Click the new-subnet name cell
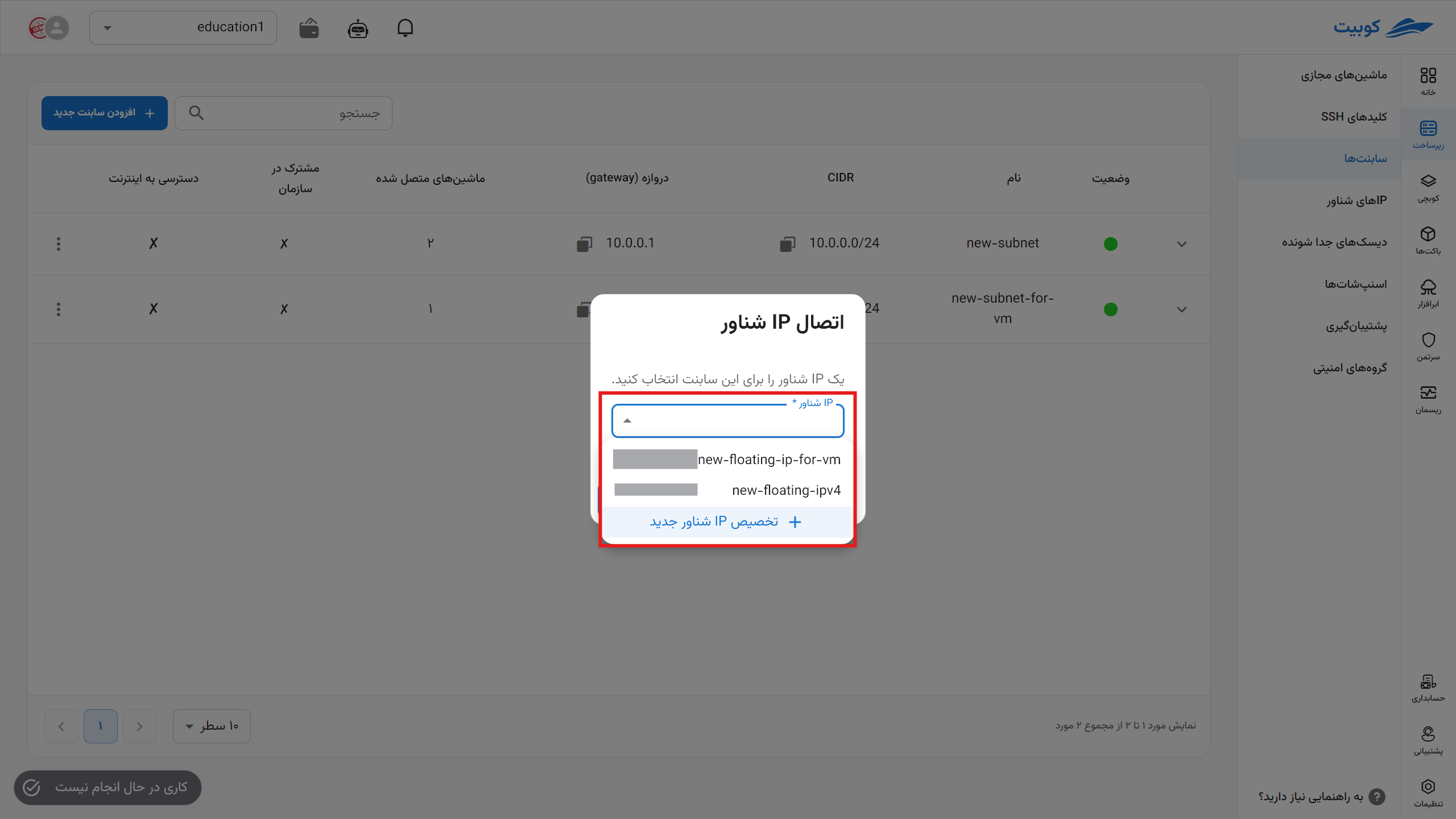Screen dimensions: 1456x819 [x=1002, y=243]
